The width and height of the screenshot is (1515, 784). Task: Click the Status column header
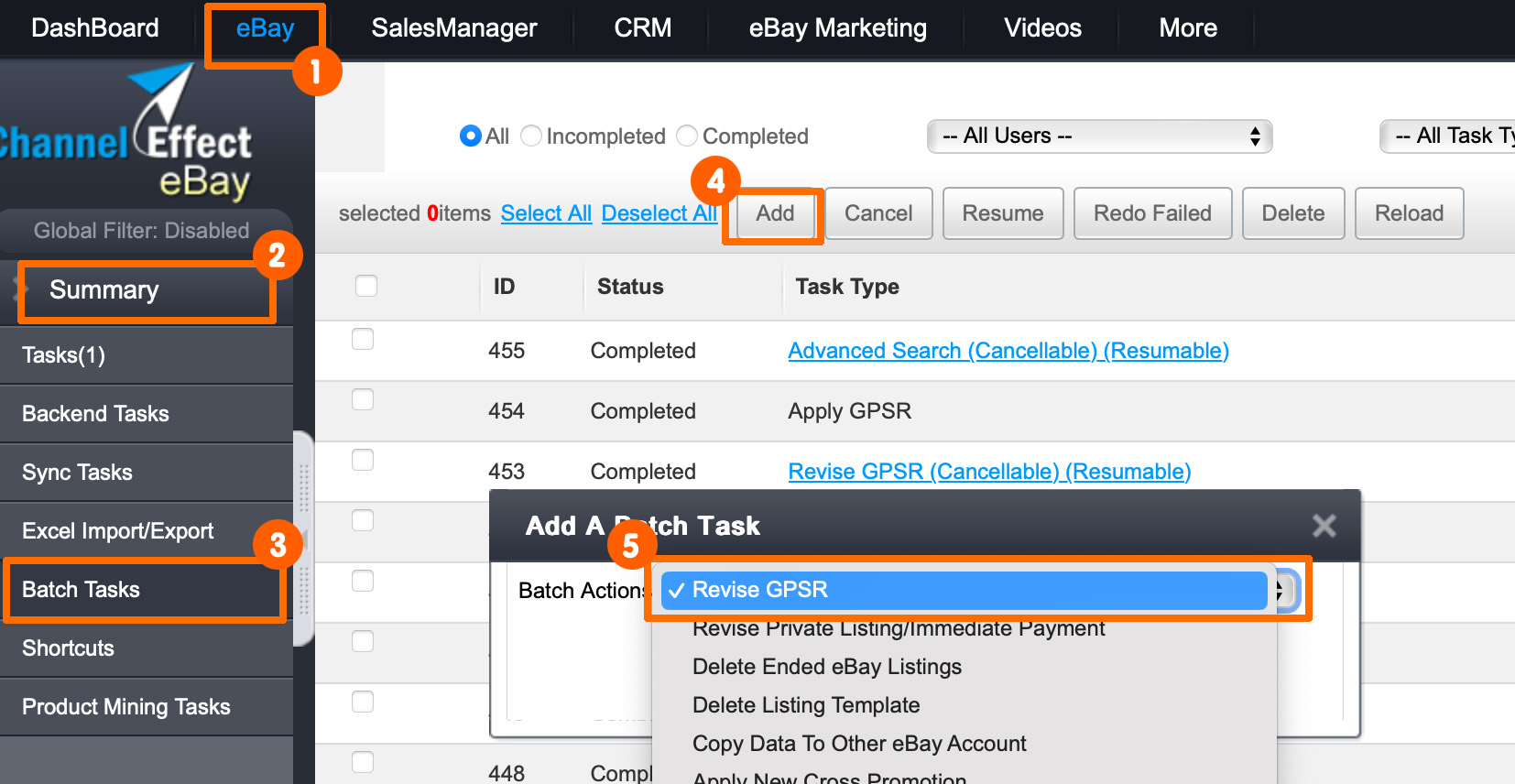pos(630,287)
